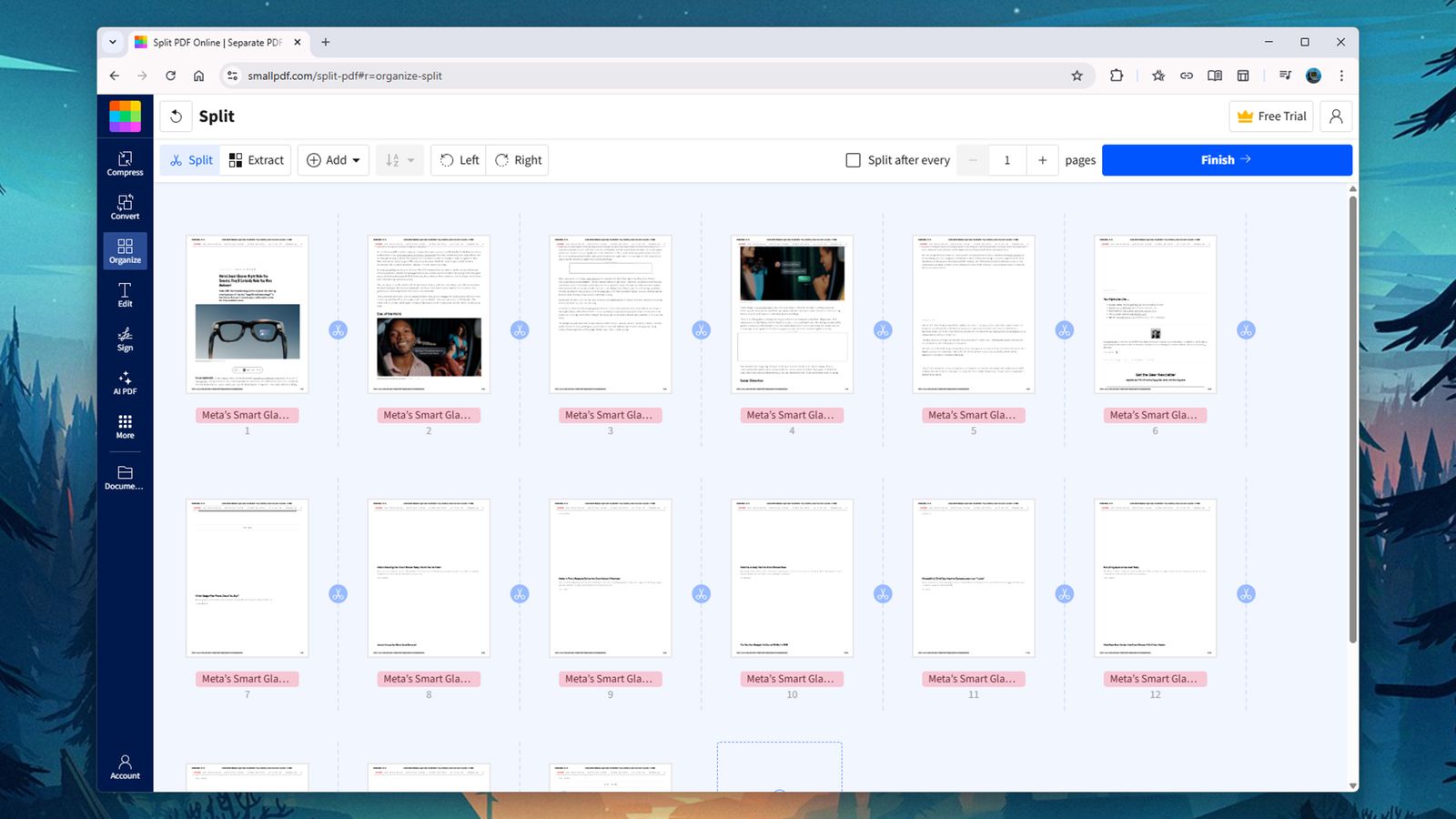This screenshot has width=1456, height=819.
Task: Toggle scissors split after page 3
Action: (701, 330)
